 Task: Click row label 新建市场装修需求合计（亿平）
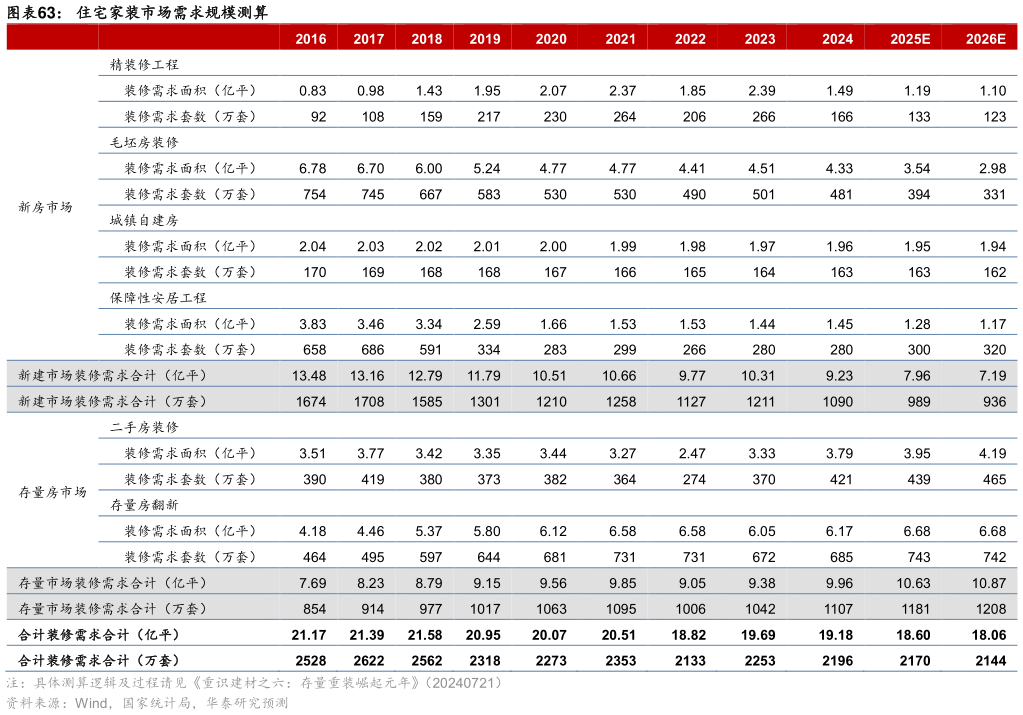tap(113, 376)
